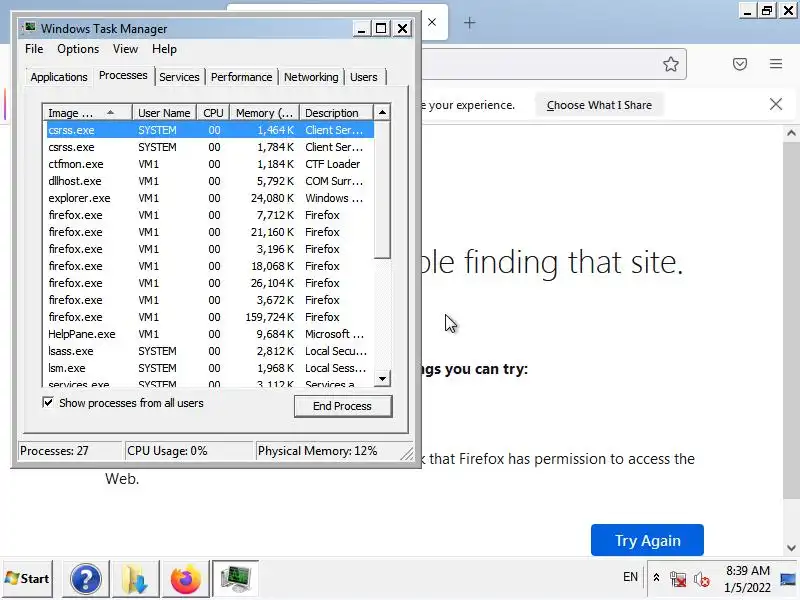Click process list scroll down arrow
The image size is (800, 600).
coord(382,379)
